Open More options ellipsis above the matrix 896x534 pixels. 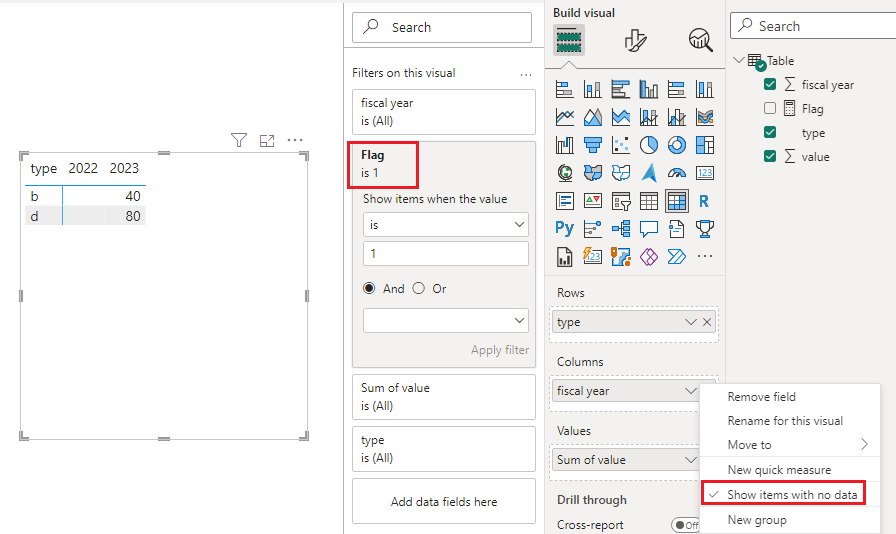[x=295, y=140]
